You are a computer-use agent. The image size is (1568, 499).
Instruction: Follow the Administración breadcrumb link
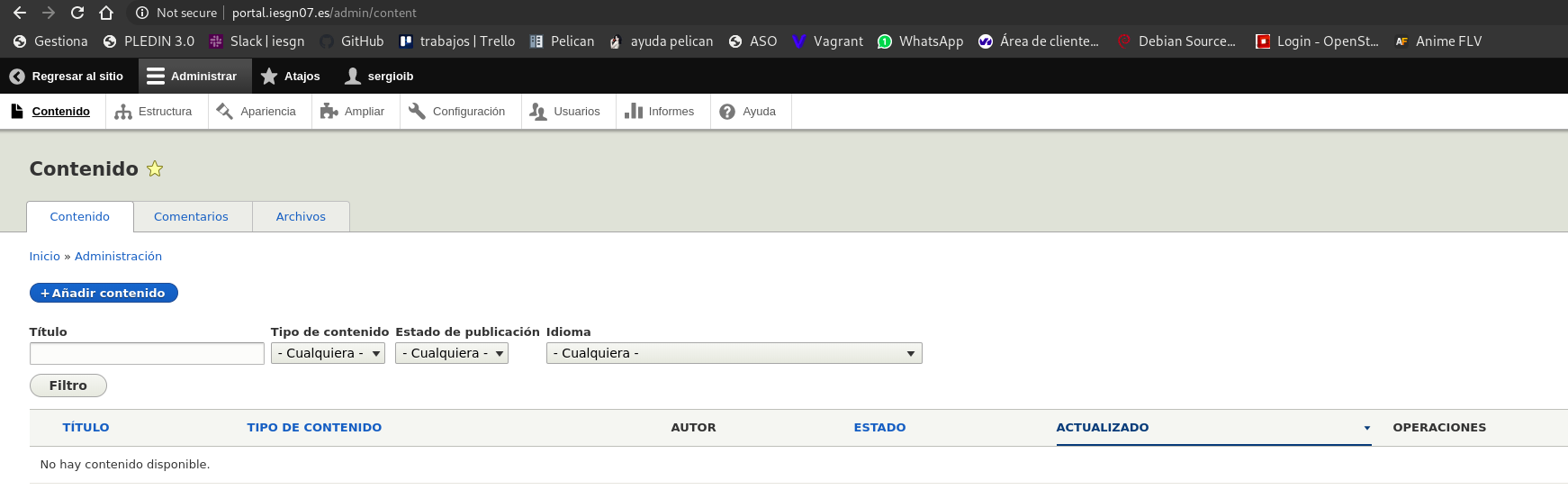click(118, 257)
